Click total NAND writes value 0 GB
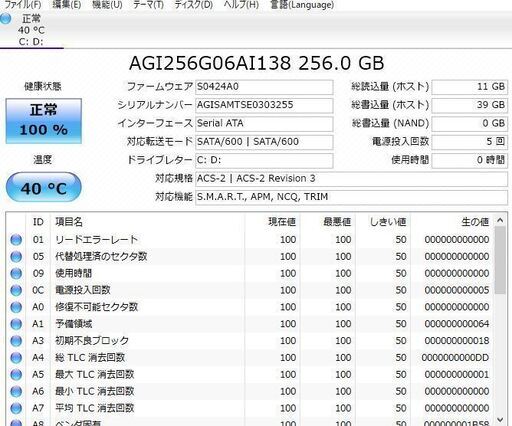 point(470,124)
